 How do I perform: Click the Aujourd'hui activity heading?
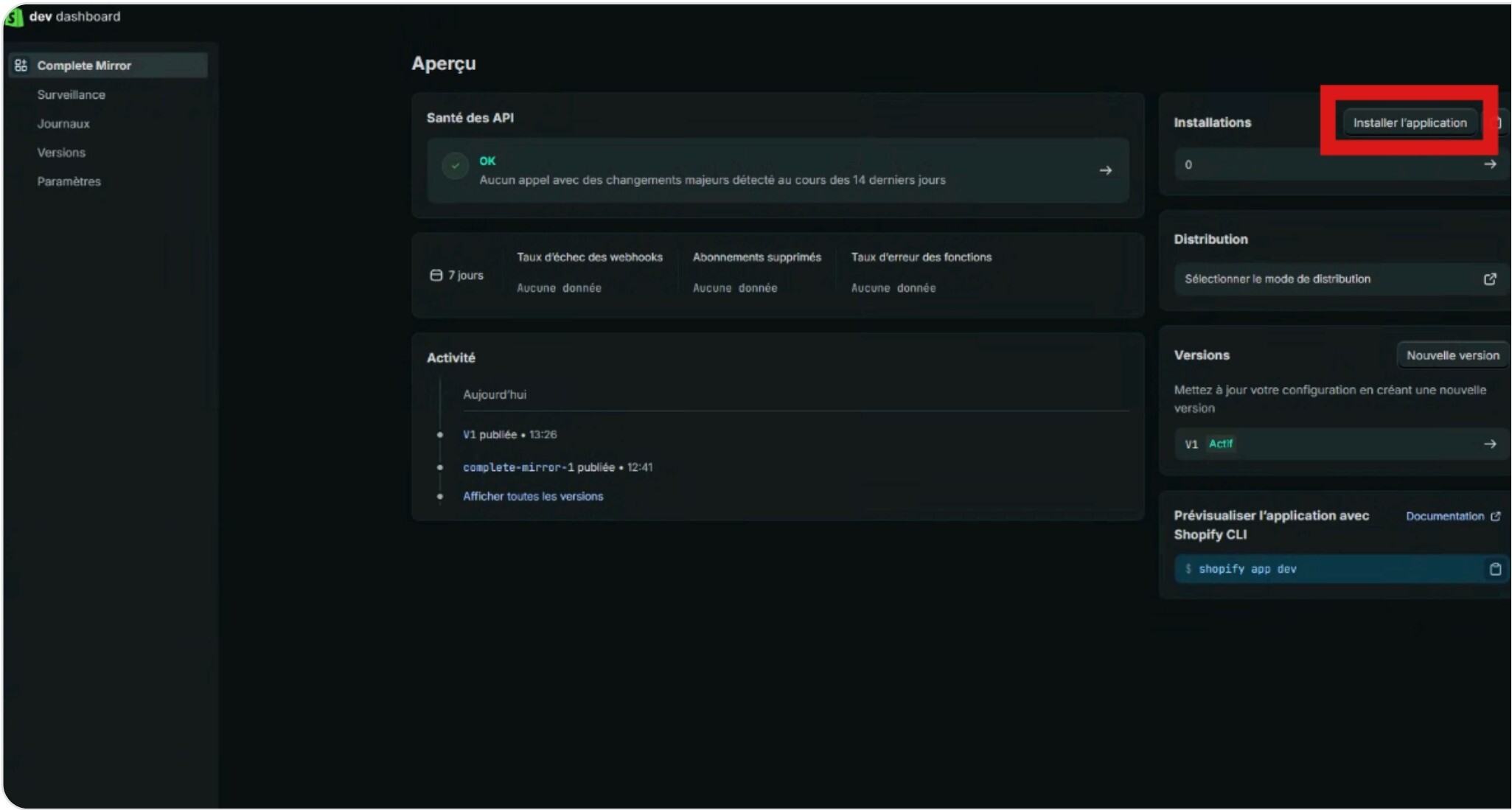[495, 395]
